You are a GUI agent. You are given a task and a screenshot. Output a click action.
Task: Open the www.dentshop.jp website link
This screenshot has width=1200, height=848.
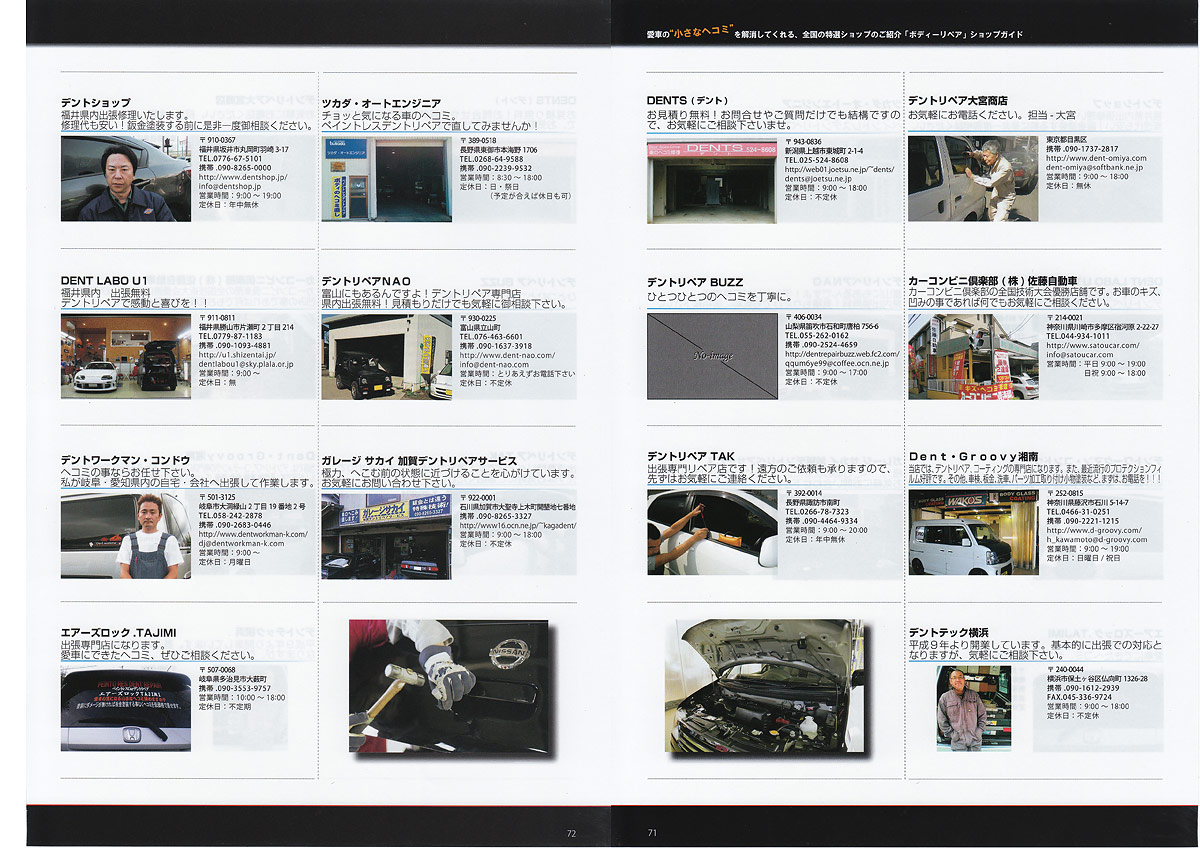click(x=243, y=176)
